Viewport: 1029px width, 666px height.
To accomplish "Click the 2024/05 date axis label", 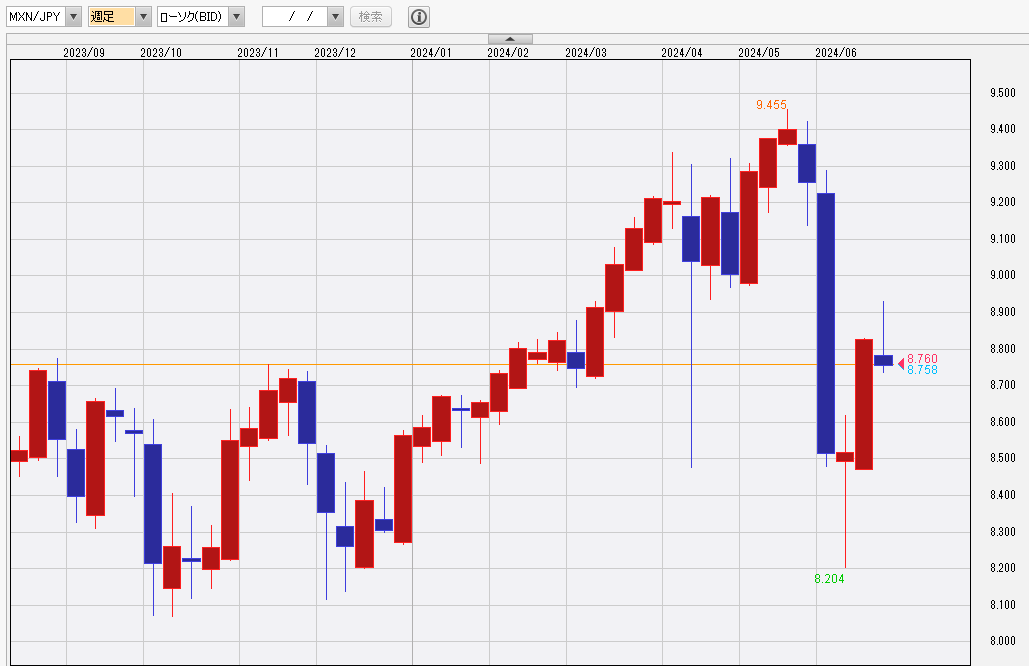I will 759,52.
